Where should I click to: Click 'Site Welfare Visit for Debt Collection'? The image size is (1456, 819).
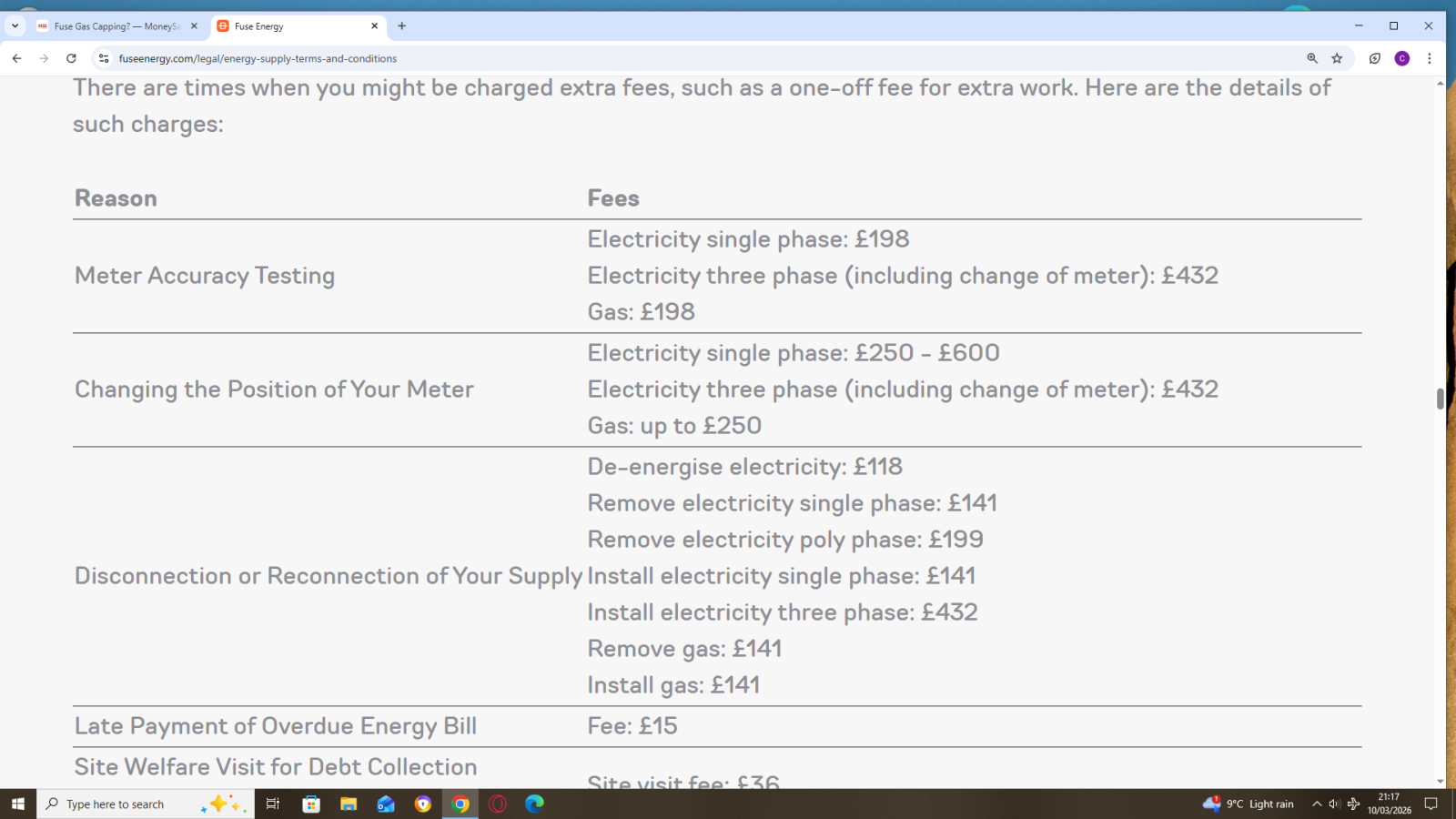point(276,767)
